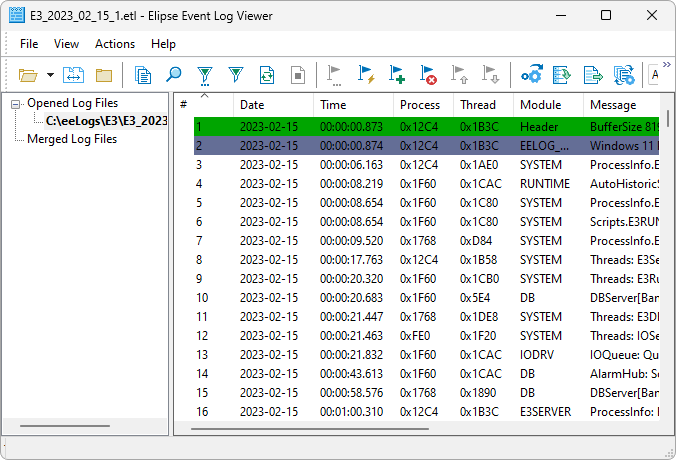Screen dimensions: 676x460
Task: Select log row 13 with IODRV module
Action: click(420, 355)
